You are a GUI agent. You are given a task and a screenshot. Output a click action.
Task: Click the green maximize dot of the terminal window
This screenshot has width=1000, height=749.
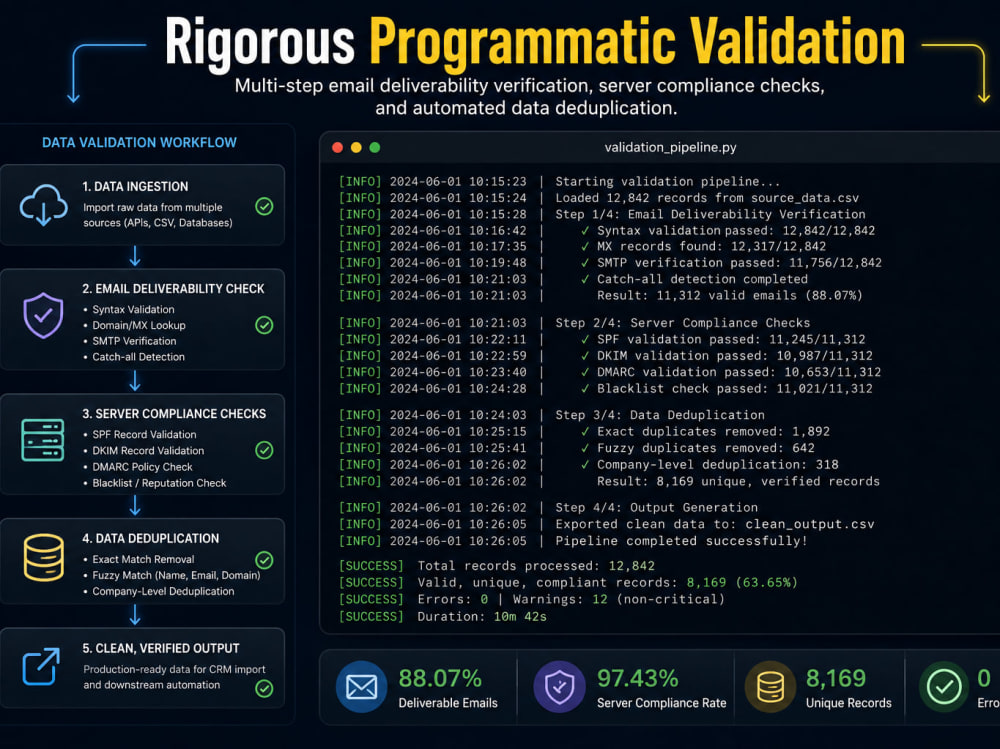[374, 147]
